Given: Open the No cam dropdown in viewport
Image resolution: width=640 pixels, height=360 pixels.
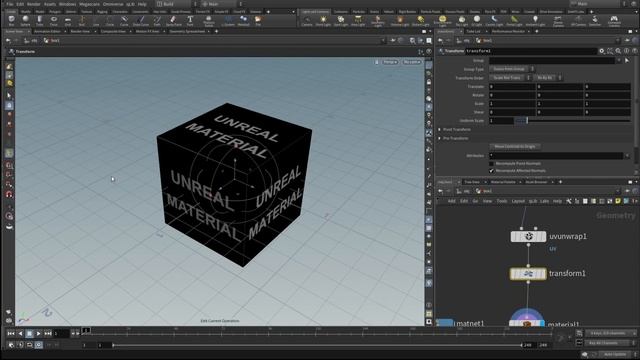Looking at the screenshot, I should pos(411,62).
